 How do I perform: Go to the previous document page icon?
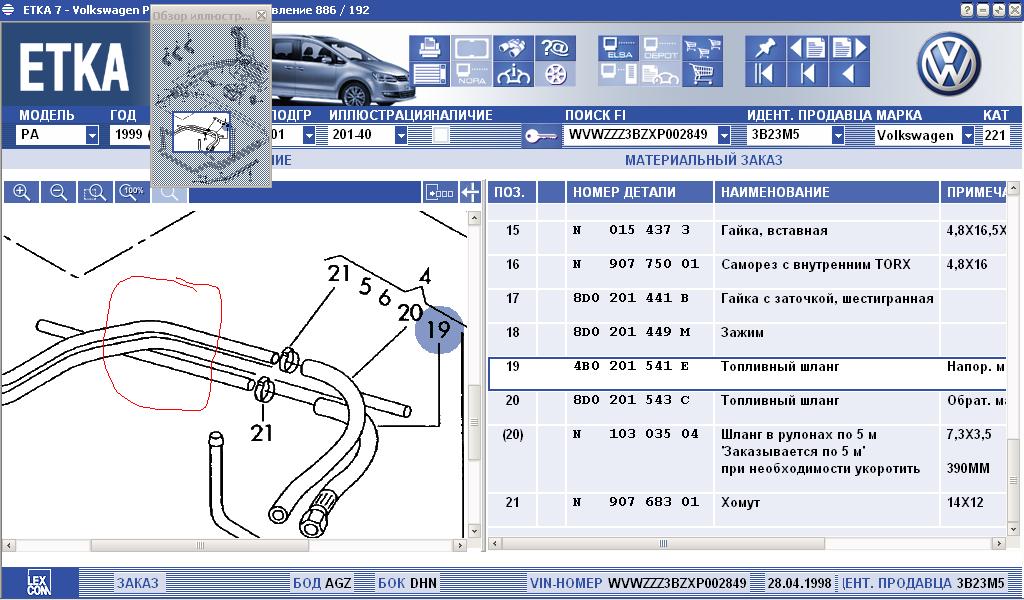pyautogui.click(x=807, y=48)
